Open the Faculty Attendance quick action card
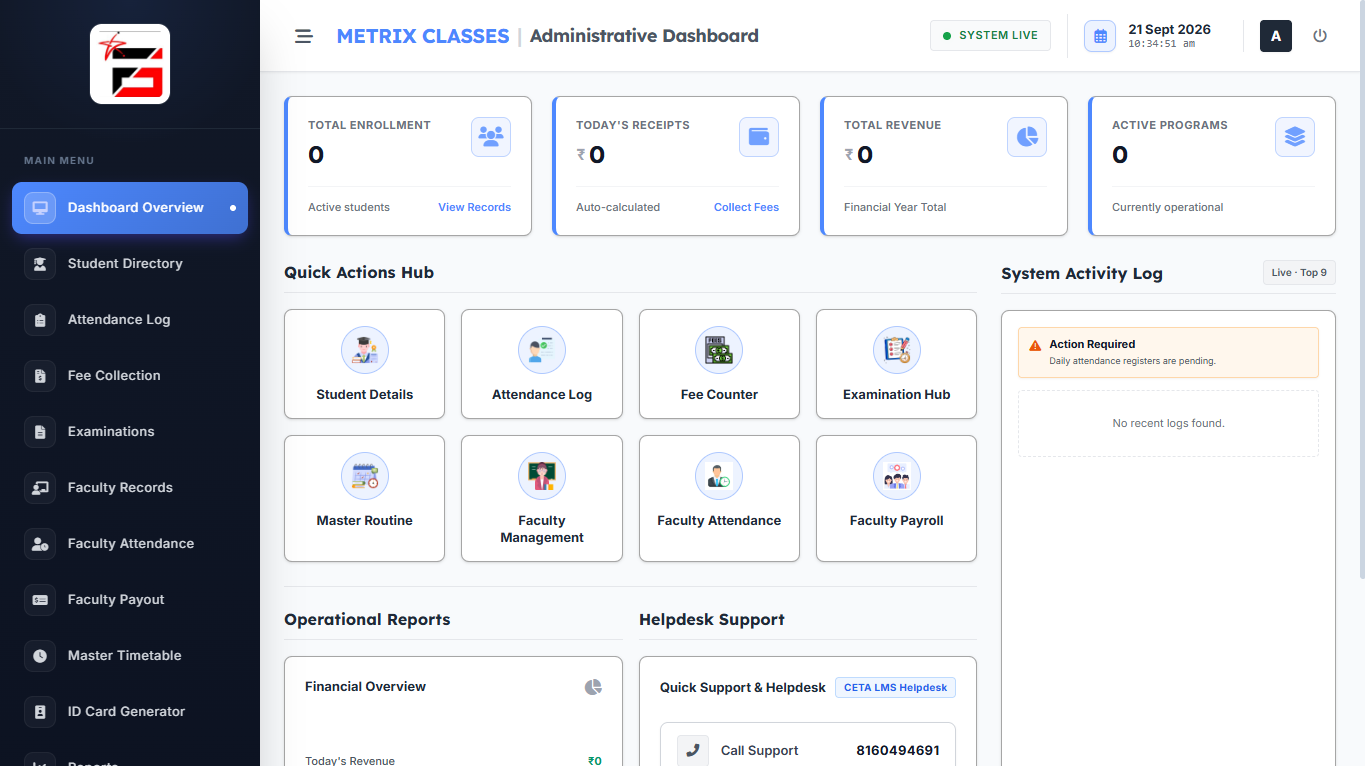Image resolution: width=1365 pixels, height=766 pixels. 719,498
